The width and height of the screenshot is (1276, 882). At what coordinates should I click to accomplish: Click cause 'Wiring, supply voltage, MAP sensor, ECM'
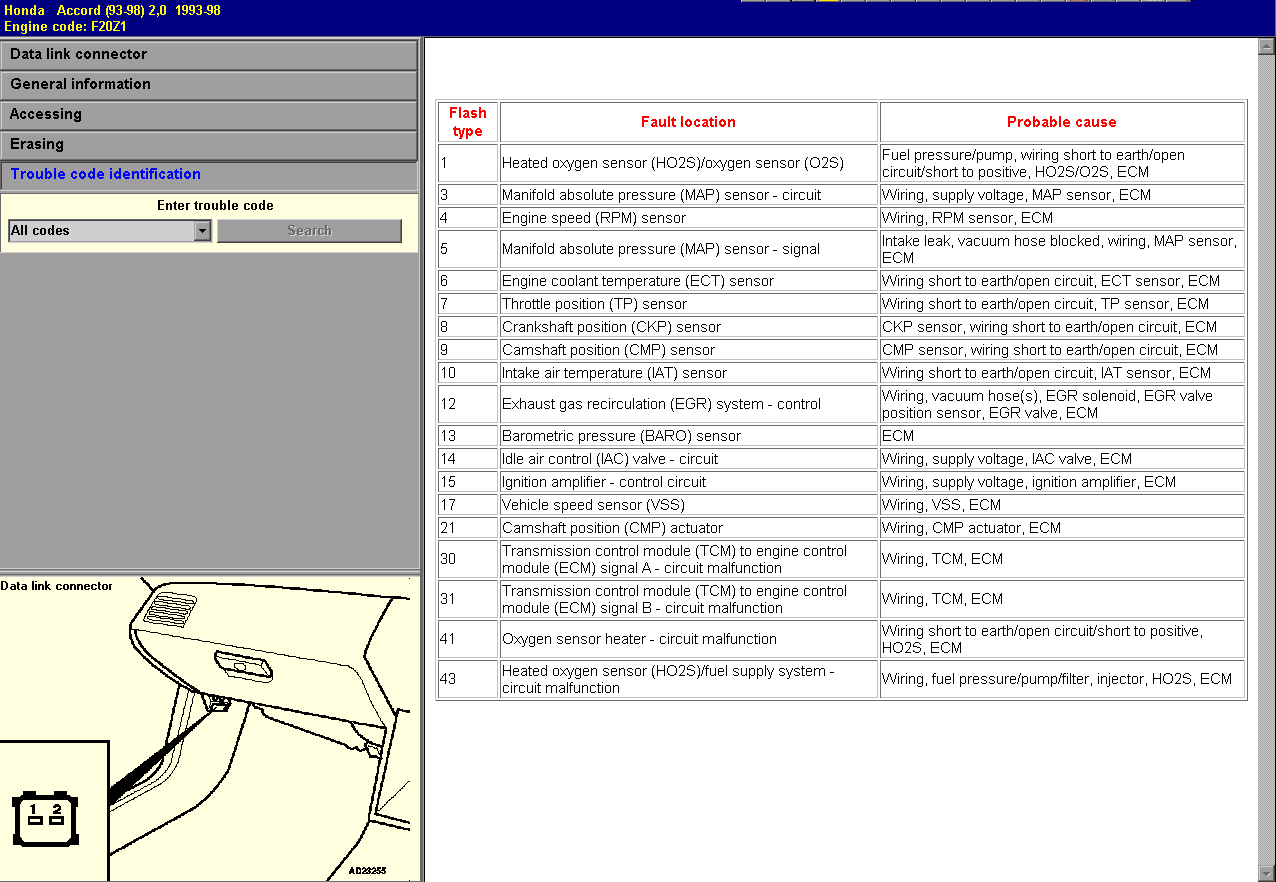click(1016, 195)
